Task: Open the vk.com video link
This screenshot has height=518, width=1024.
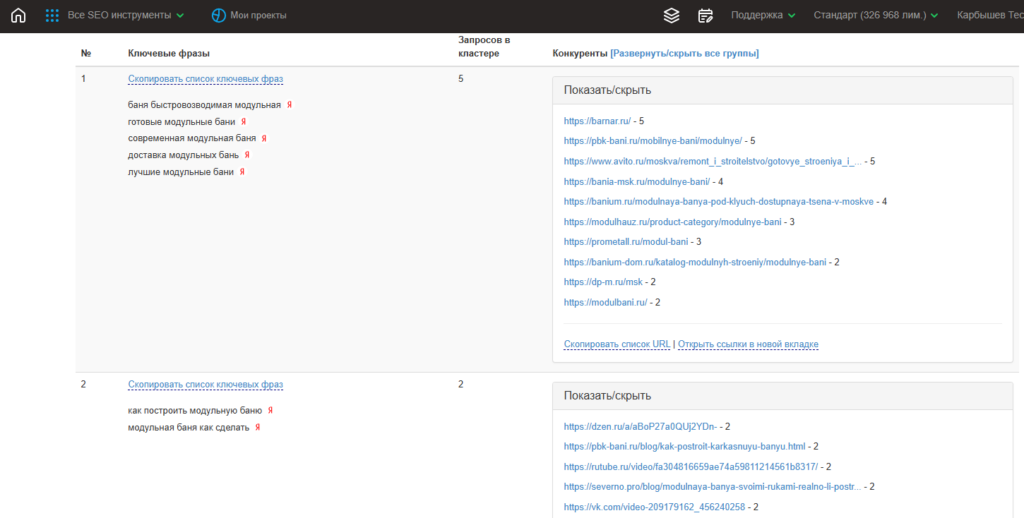Action: [654, 507]
